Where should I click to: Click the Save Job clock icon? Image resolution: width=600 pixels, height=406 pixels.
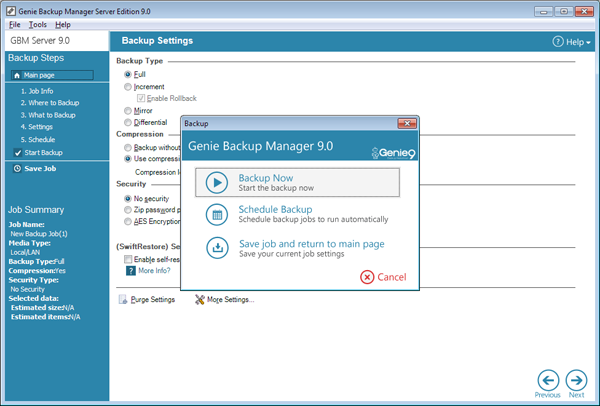click(x=17, y=168)
